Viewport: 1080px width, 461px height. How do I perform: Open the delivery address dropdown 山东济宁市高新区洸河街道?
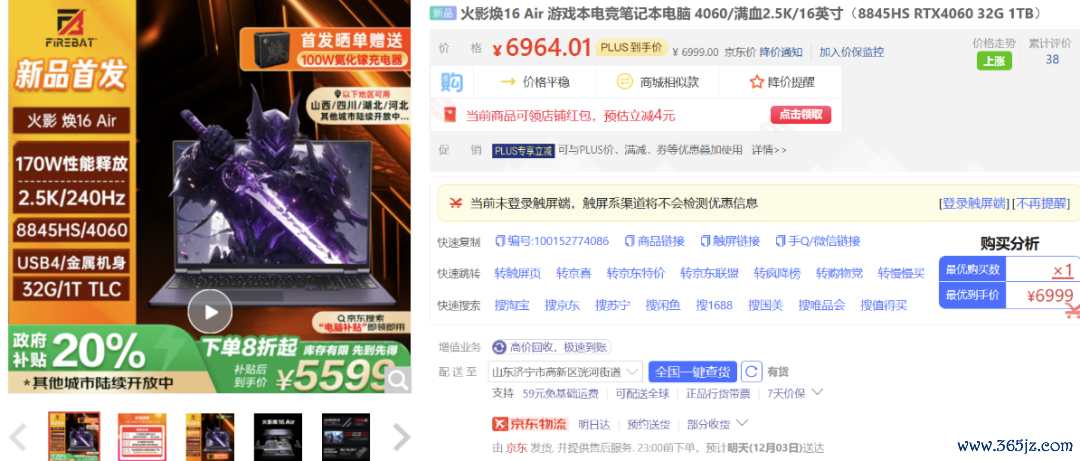pyautogui.click(x=565, y=371)
